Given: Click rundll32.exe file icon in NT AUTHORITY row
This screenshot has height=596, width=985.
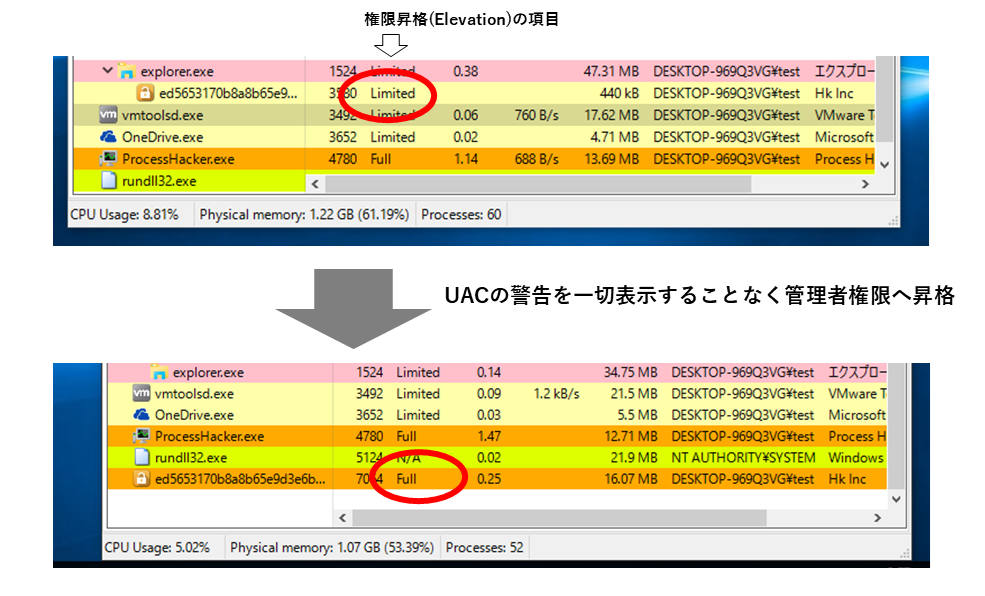Looking at the screenshot, I should 141,458.
